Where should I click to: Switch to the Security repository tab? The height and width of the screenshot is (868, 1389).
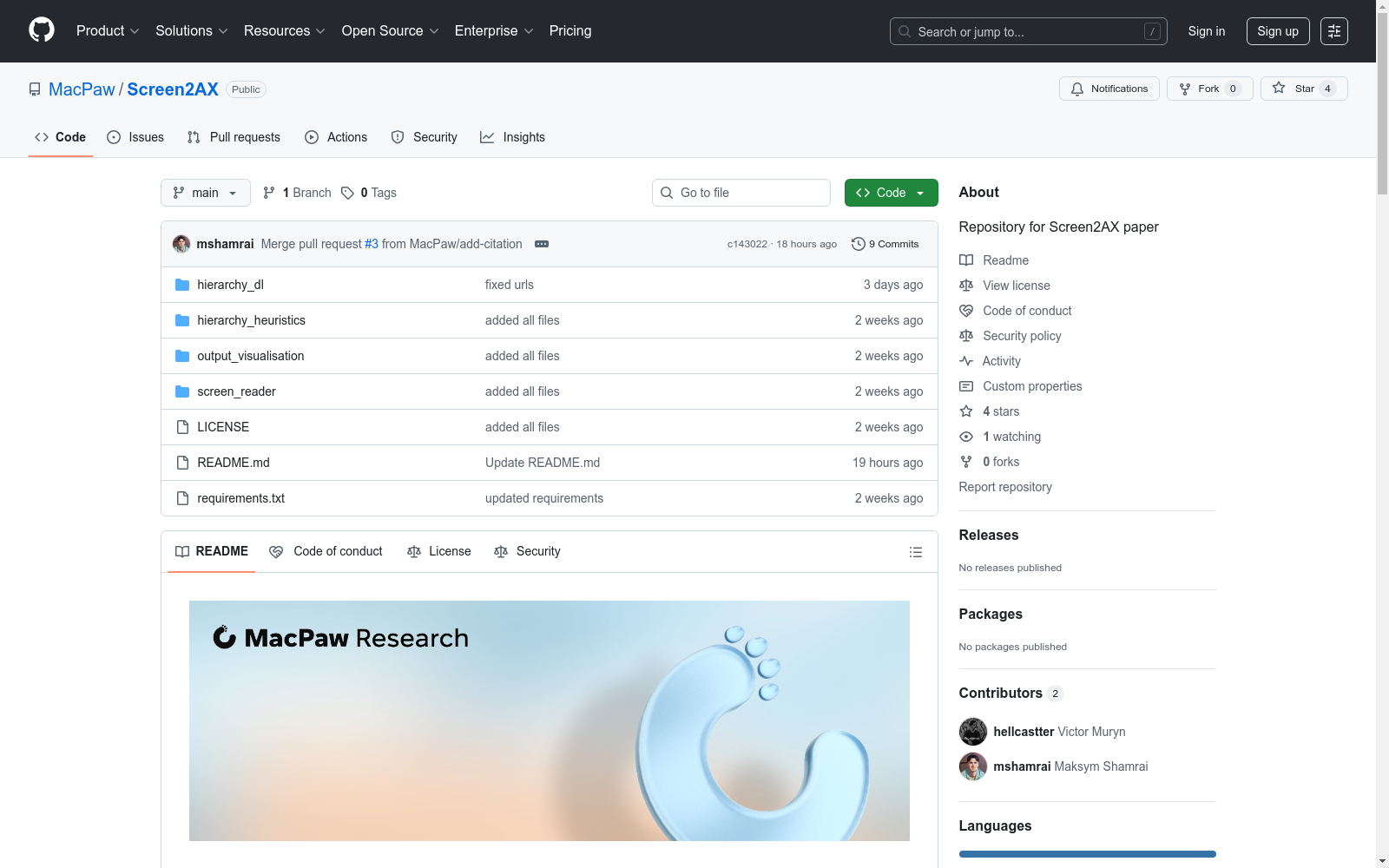click(424, 137)
